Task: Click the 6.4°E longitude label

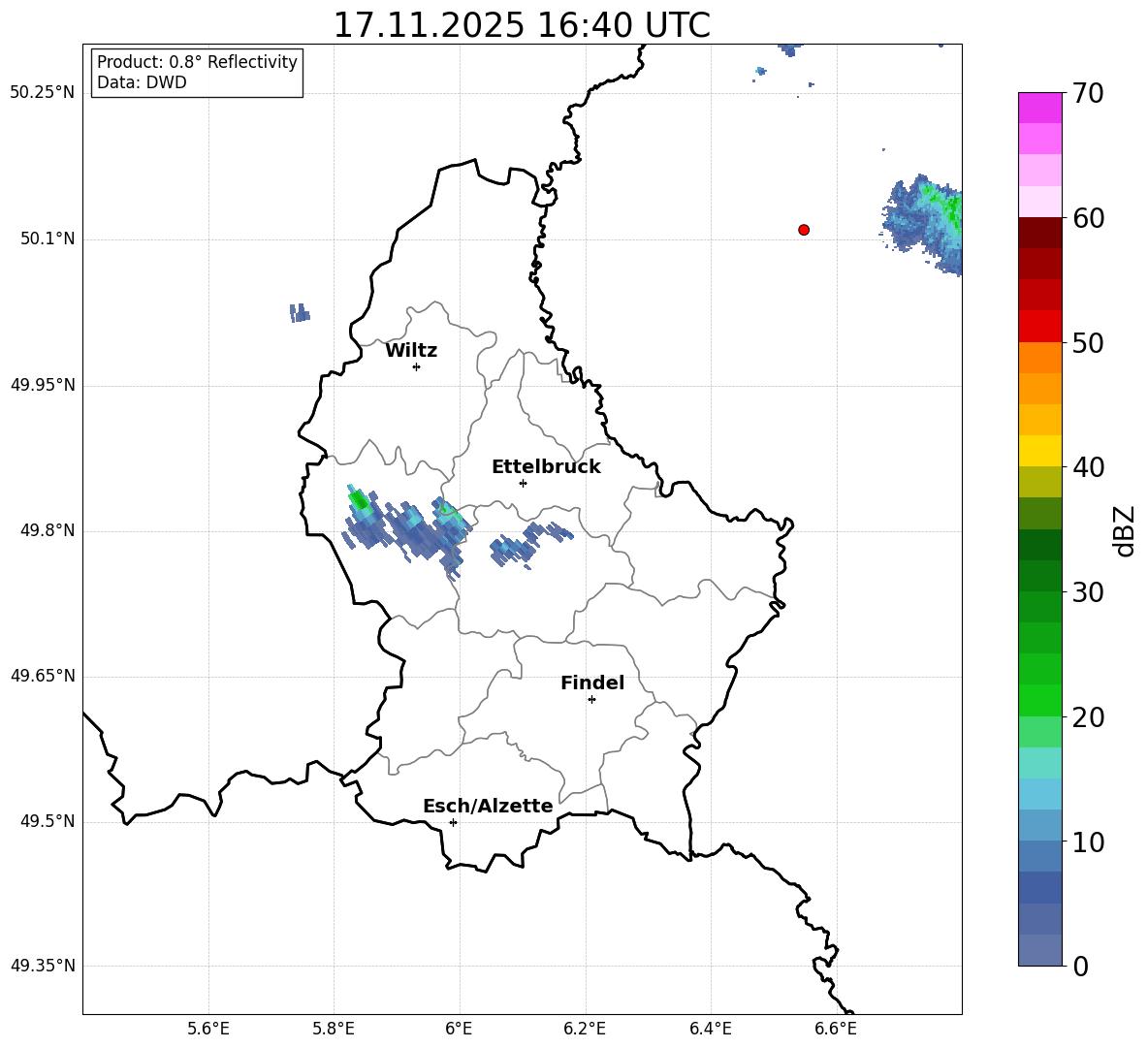Action: click(710, 1029)
